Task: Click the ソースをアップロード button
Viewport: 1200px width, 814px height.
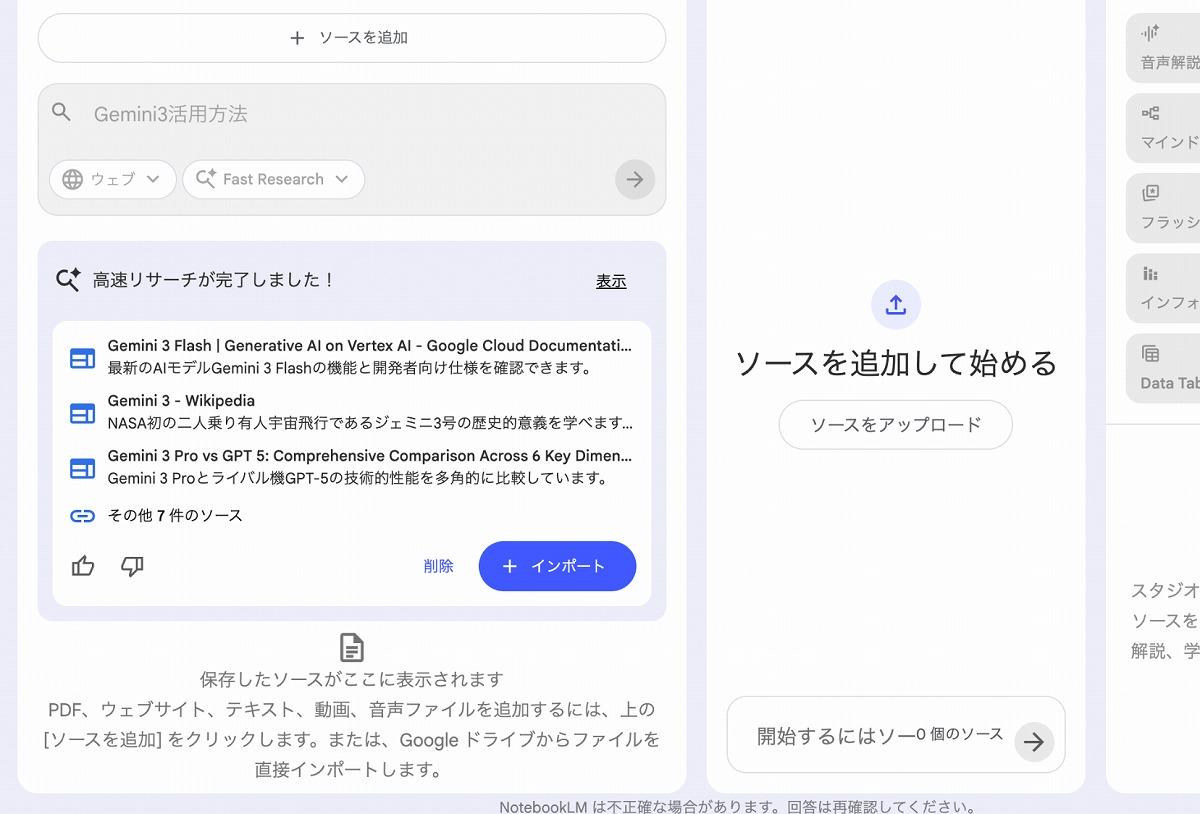Action: pos(895,425)
